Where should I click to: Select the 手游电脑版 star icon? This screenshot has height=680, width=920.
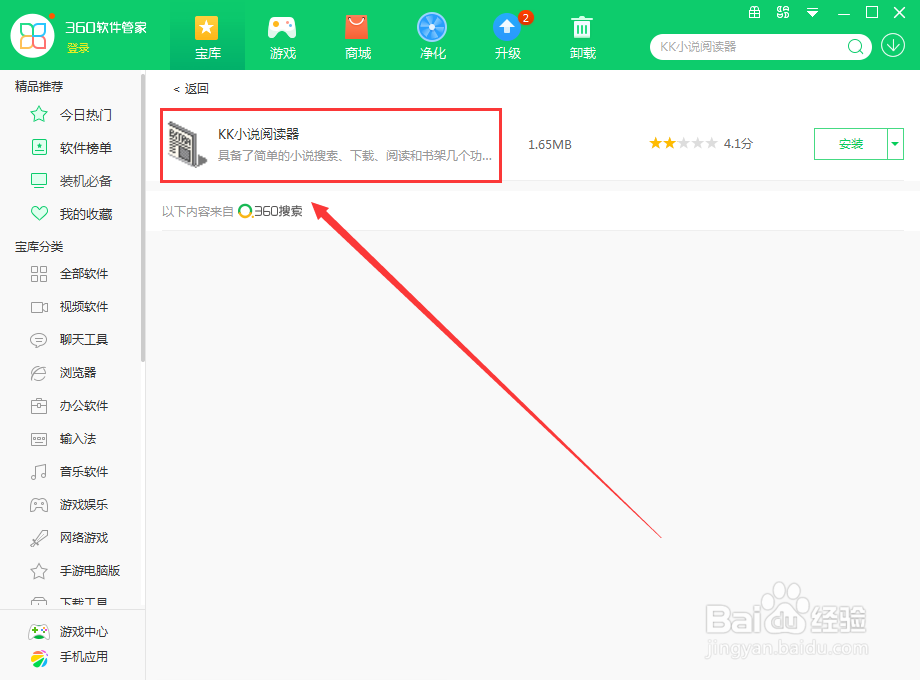39,571
